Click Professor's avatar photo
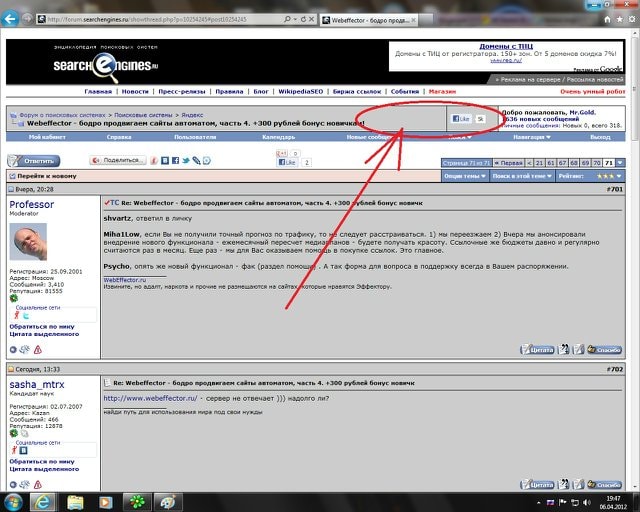 pos(28,242)
